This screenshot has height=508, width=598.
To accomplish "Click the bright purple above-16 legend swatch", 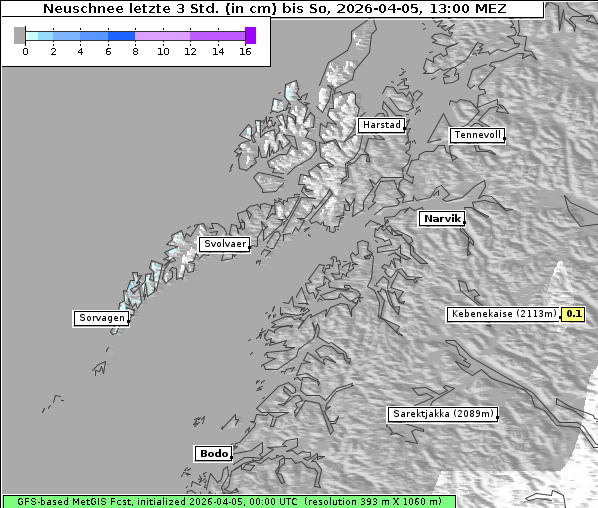I will (x=251, y=35).
